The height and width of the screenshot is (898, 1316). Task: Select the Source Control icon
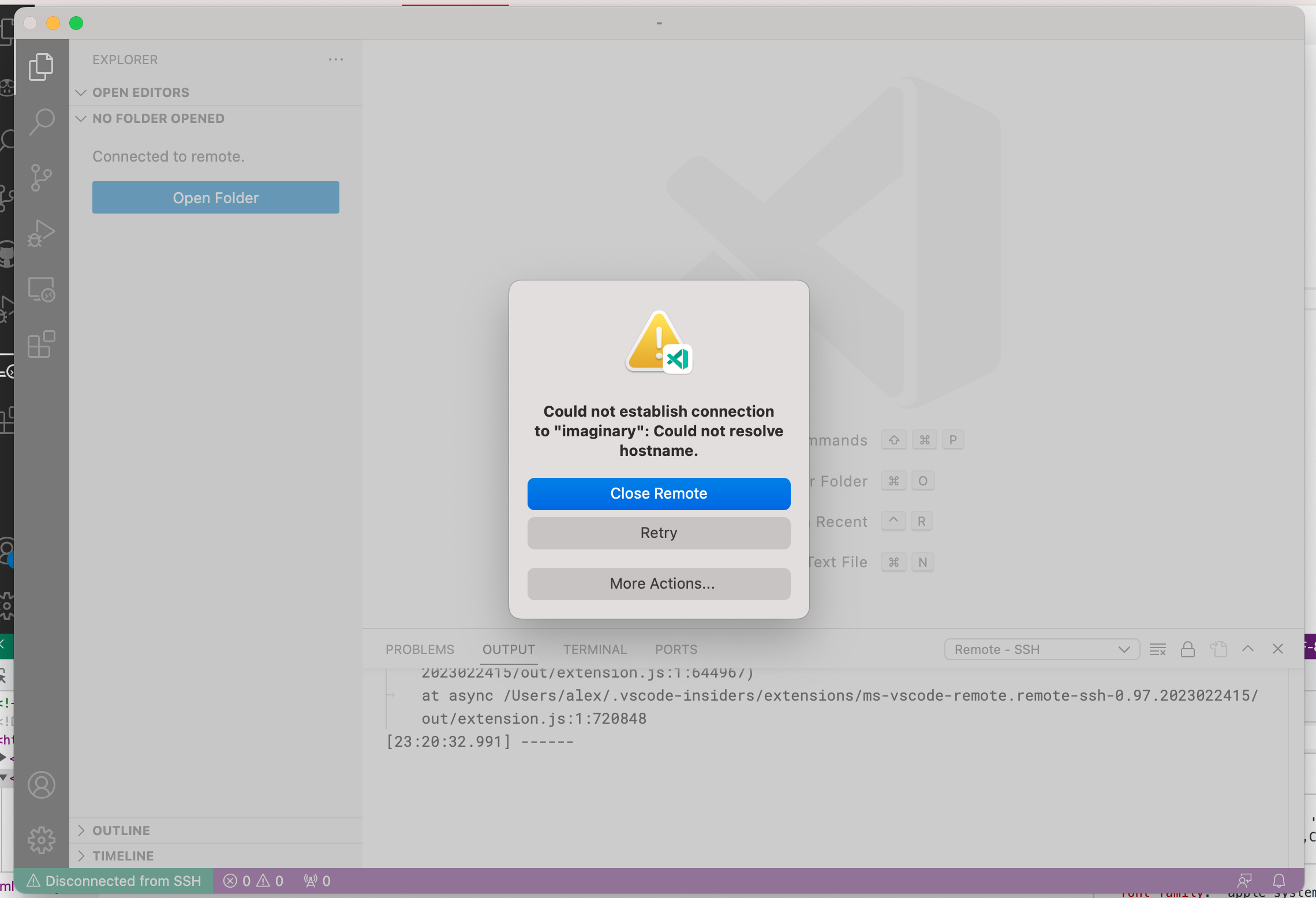click(x=42, y=178)
